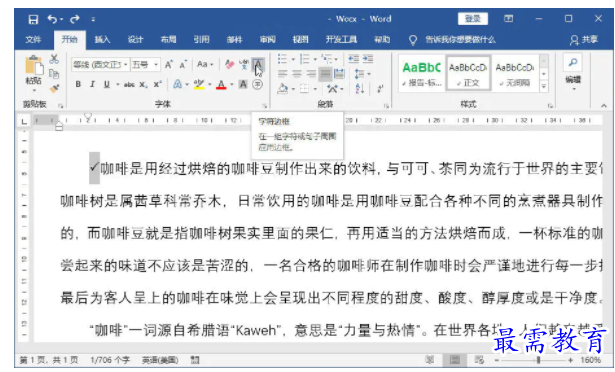Increase paragraph indent

click(x=368, y=59)
